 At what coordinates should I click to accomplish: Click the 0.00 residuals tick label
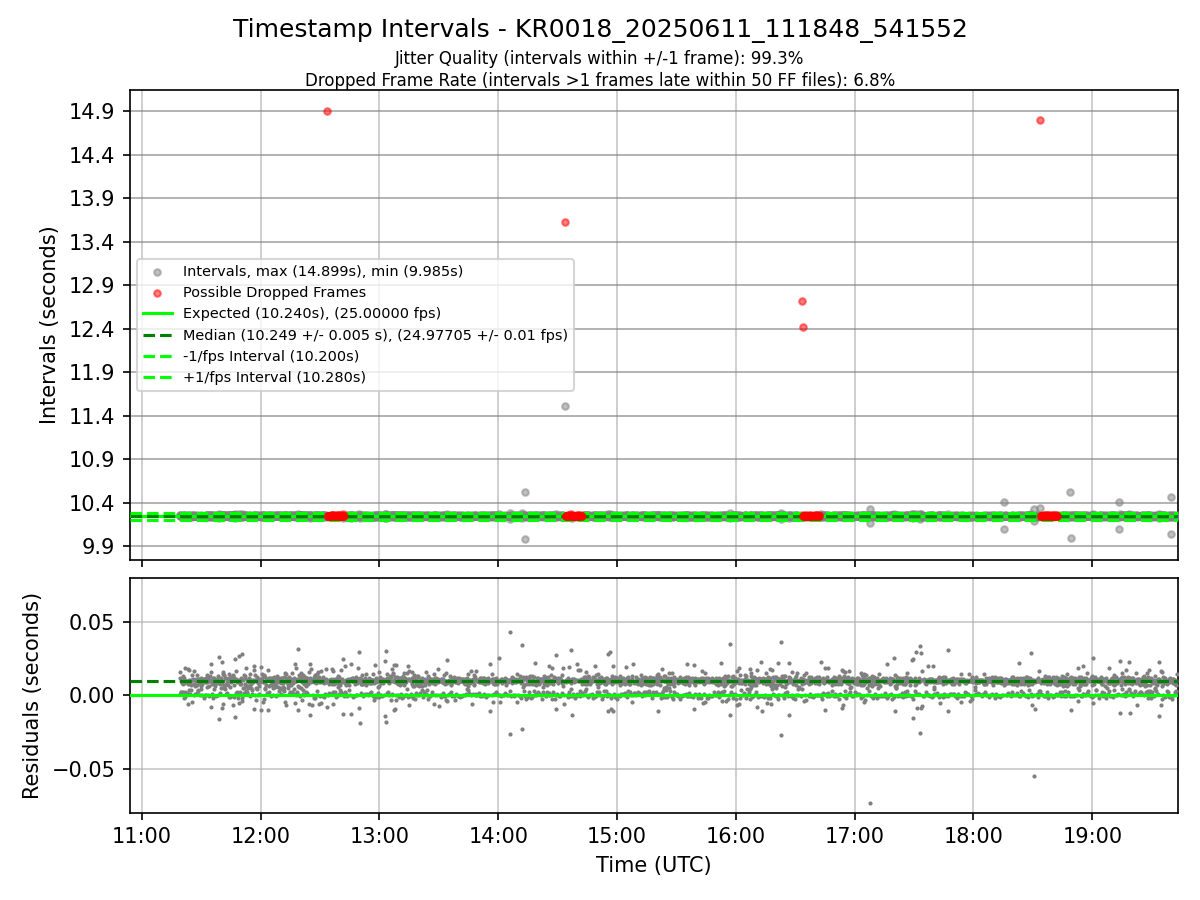coord(91,695)
